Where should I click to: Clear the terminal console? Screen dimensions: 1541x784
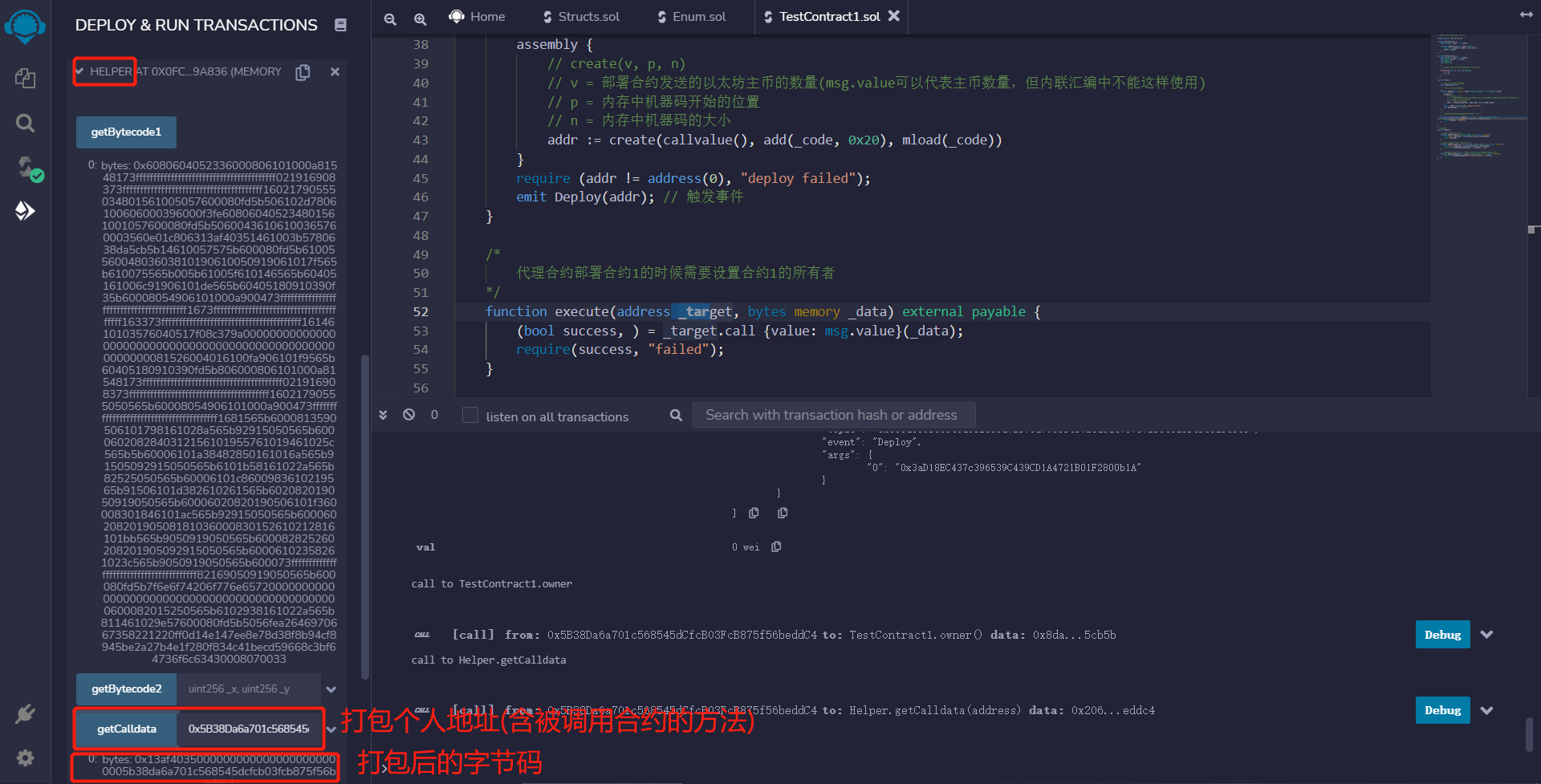pyautogui.click(x=409, y=415)
